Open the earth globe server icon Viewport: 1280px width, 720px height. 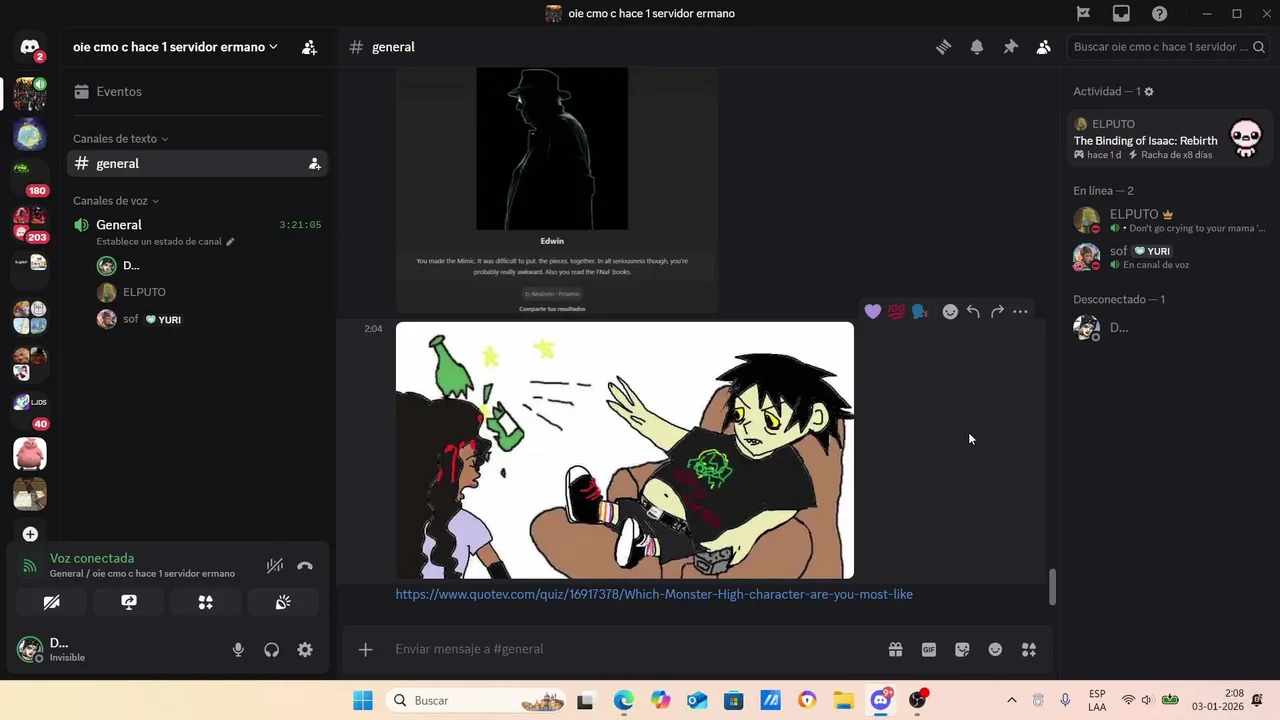[x=30, y=134]
